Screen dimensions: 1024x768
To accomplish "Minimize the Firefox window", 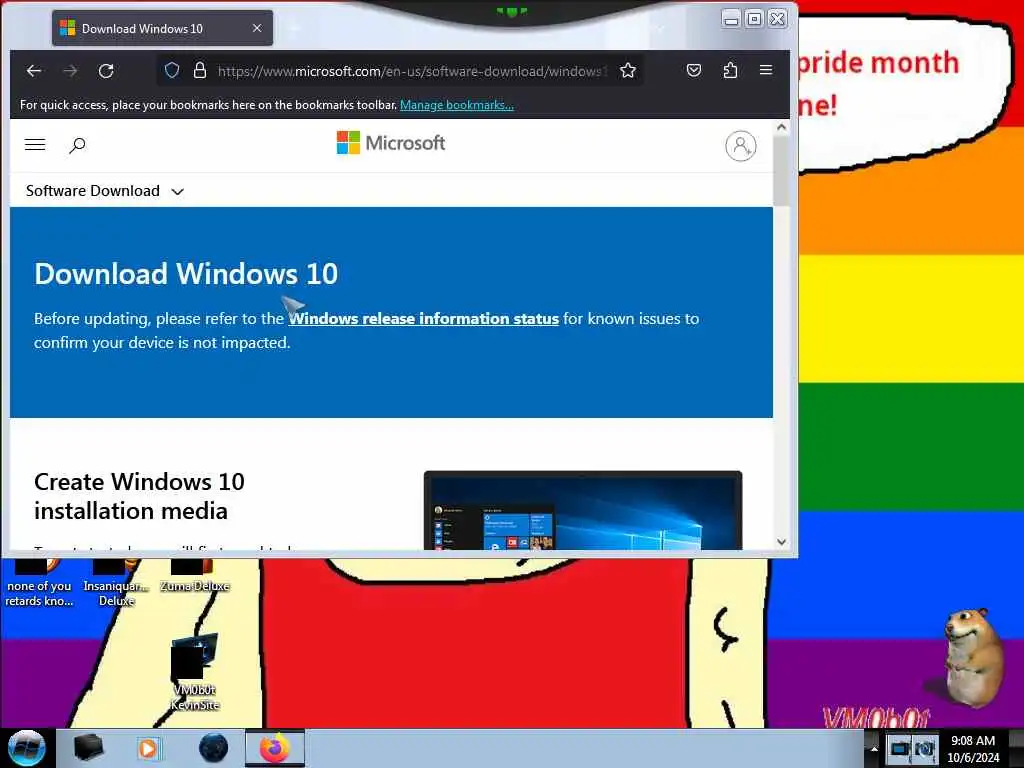I will pos(731,19).
